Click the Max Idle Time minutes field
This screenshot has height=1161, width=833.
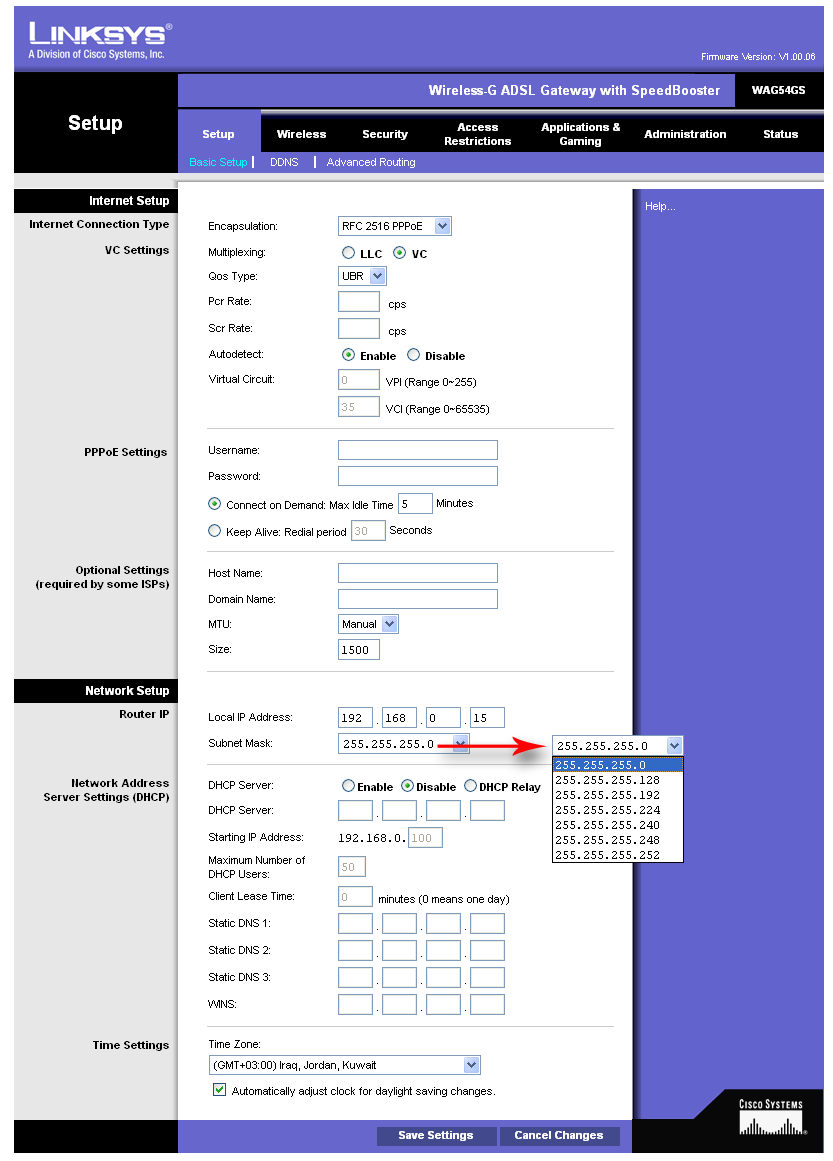coord(415,503)
